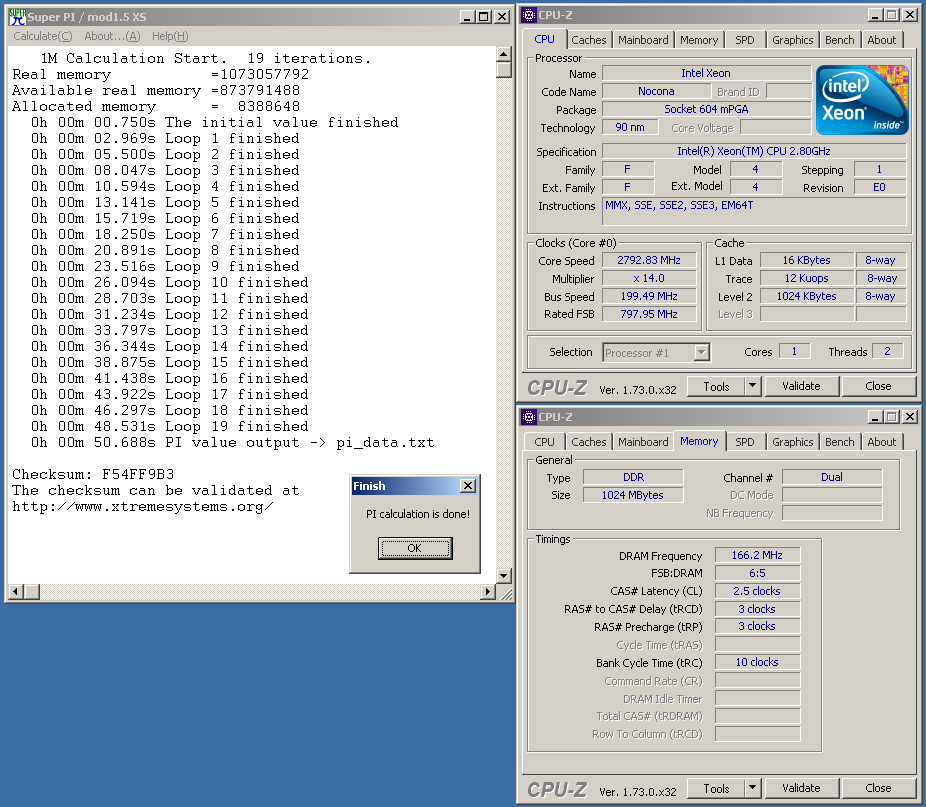
Task: Click the DRAM Frequency value 166.2 MHz
Action: 757,555
